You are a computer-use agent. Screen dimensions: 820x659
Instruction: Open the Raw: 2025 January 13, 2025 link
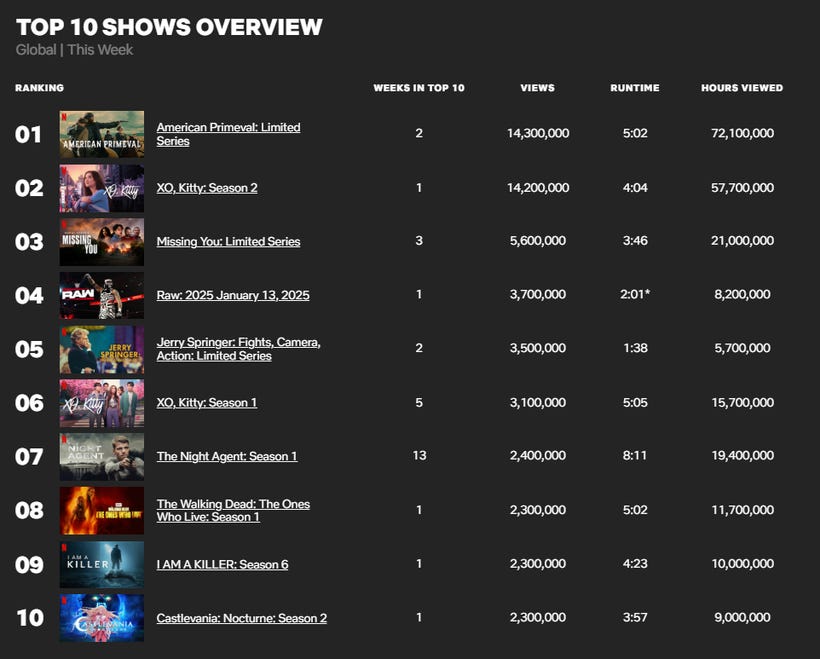[233, 295]
